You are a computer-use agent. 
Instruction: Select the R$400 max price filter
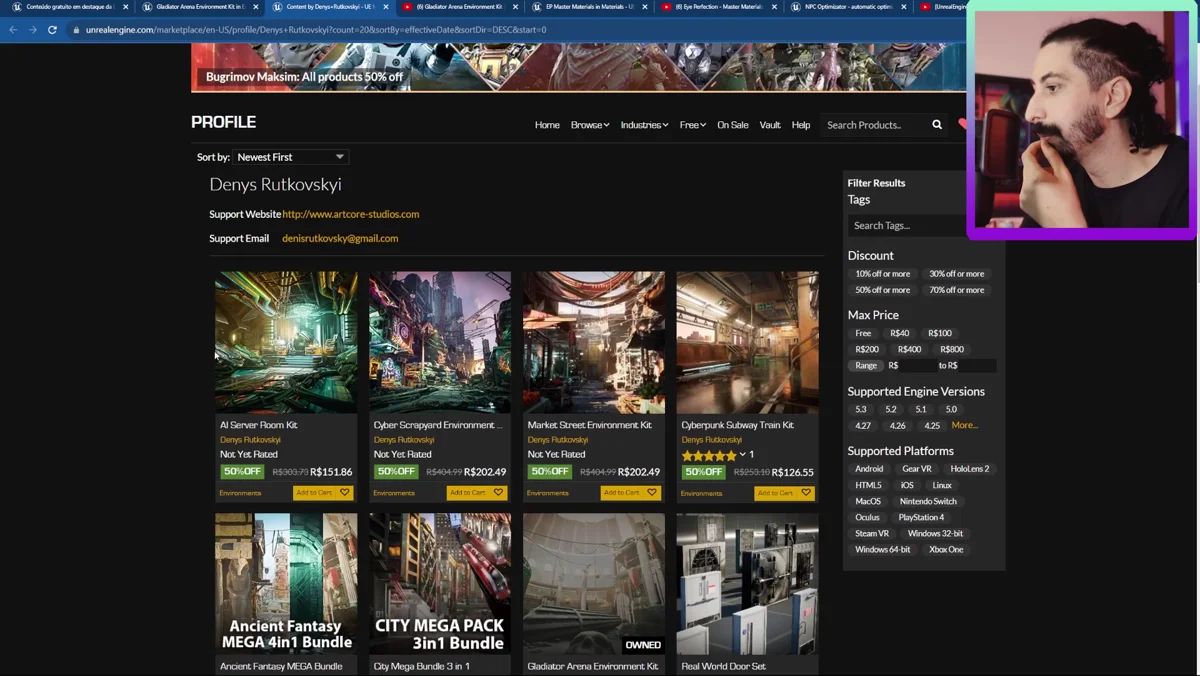[909, 350]
